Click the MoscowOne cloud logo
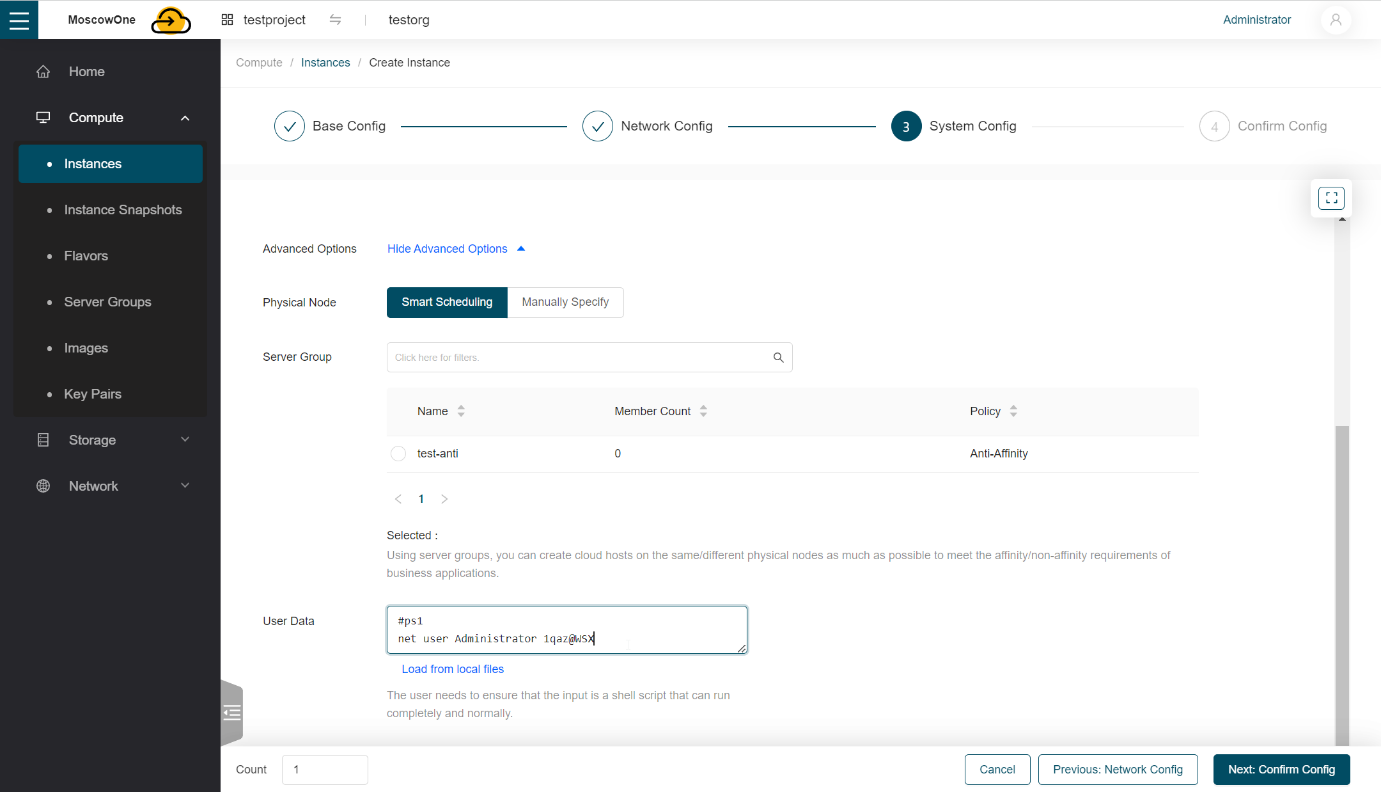This screenshot has height=792, width=1381. pos(171,20)
